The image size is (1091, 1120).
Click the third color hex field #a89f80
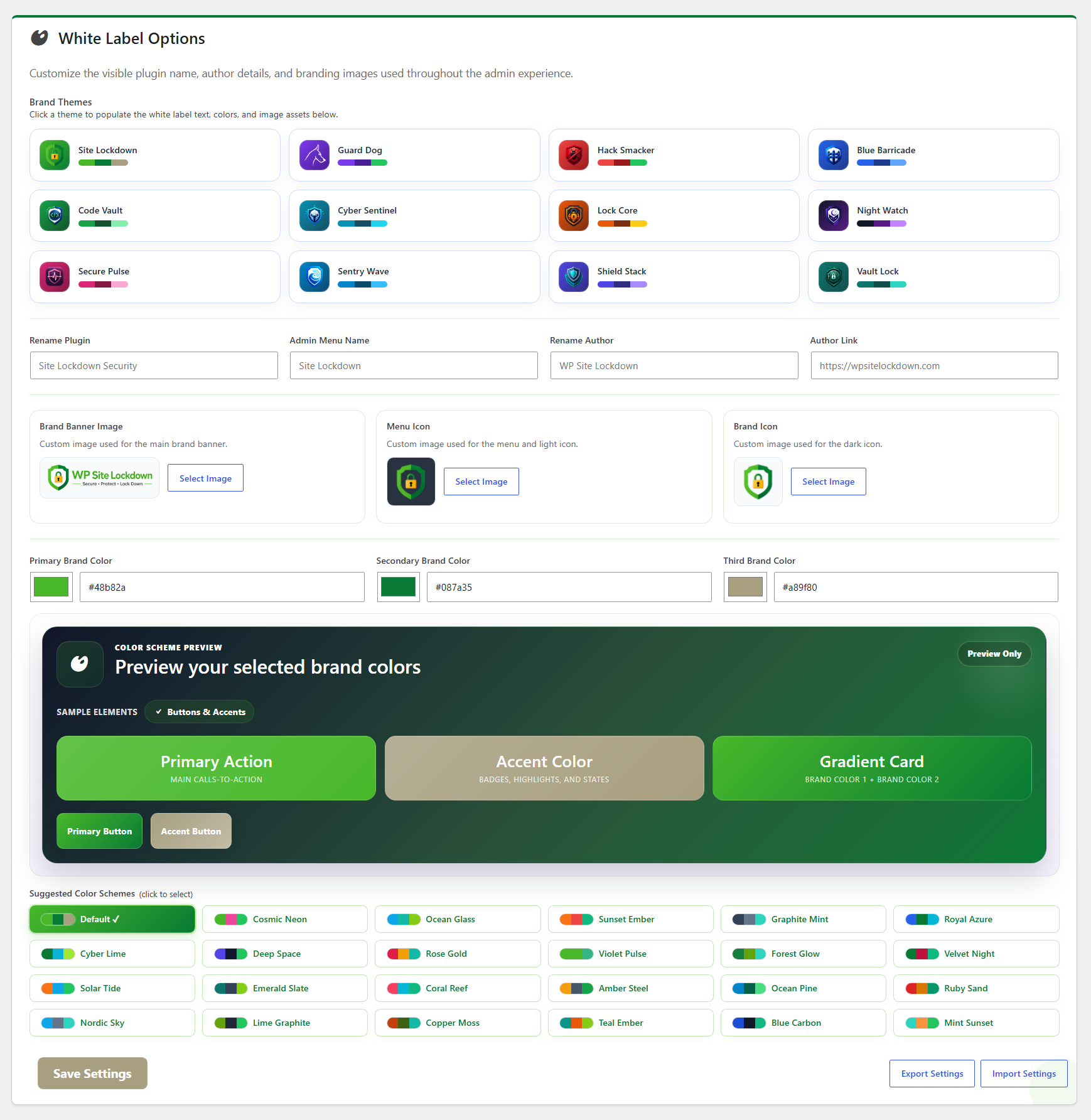pyautogui.click(x=916, y=587)
